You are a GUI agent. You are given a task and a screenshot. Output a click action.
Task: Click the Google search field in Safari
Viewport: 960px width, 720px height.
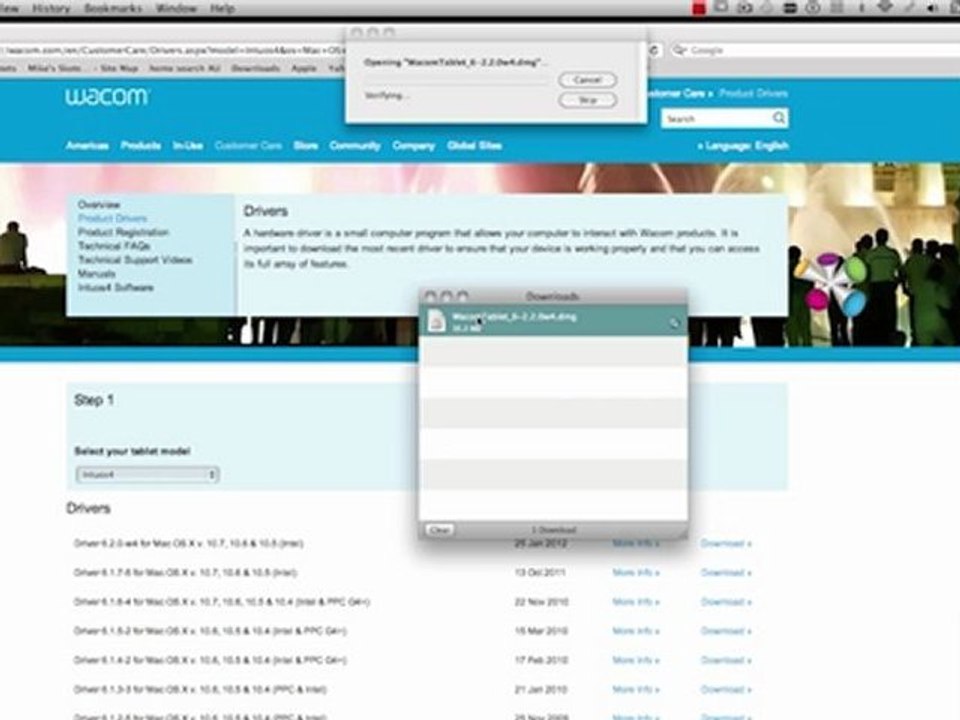tap(814, 50)
